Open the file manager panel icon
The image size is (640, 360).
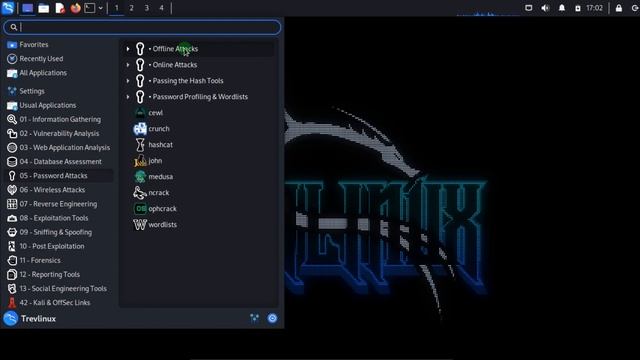[44, 8]
